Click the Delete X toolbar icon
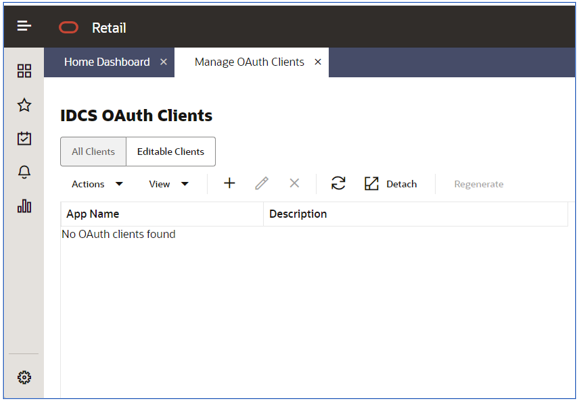578x402 pixels. (294, 183)
